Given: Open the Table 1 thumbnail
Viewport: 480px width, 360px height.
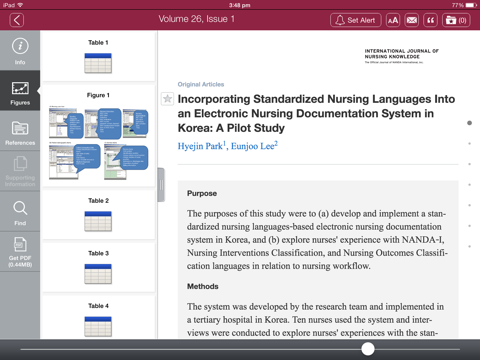Looking at the screenshot, I should click(98, 63).
